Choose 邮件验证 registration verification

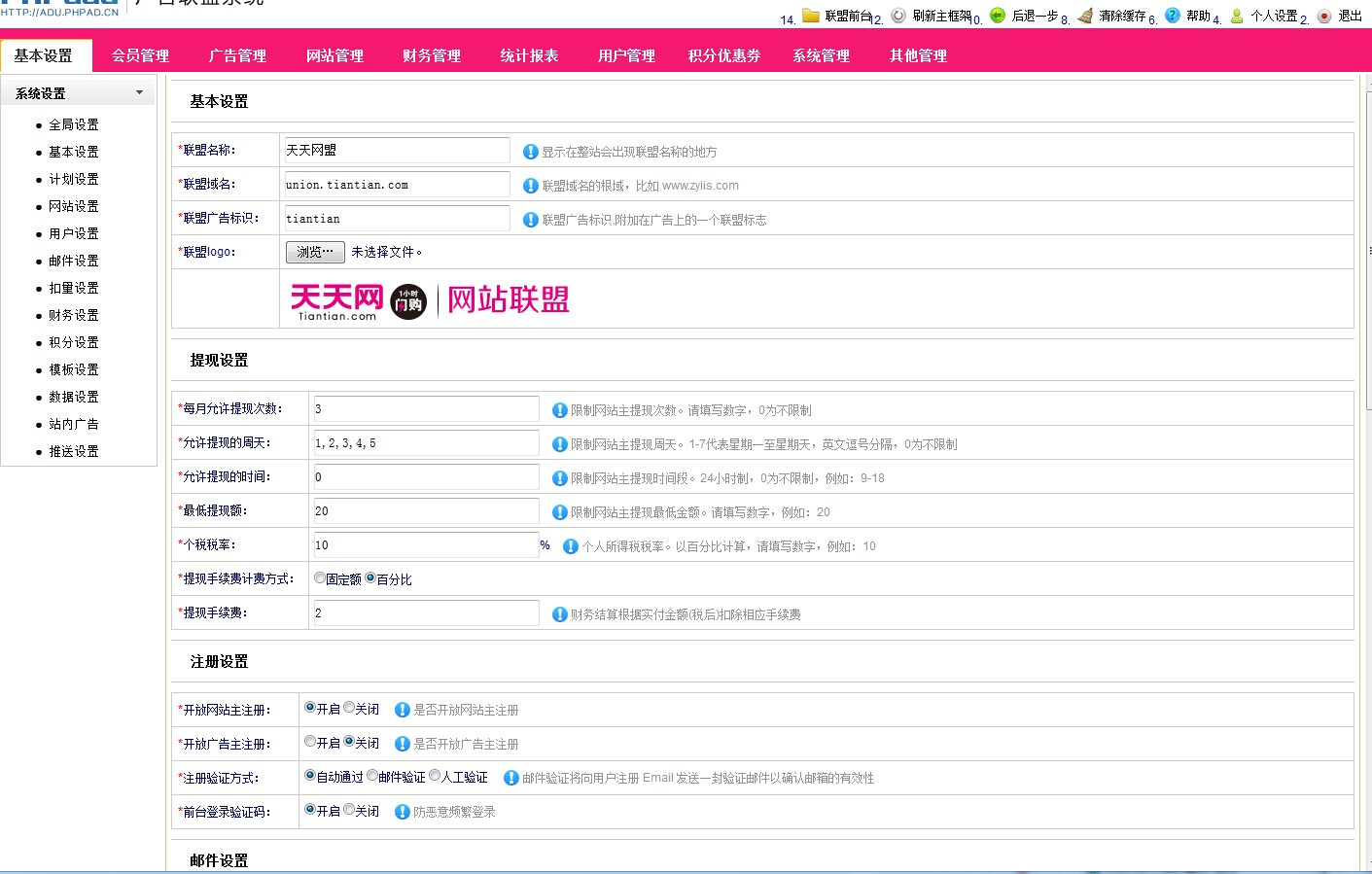point(372,776)
